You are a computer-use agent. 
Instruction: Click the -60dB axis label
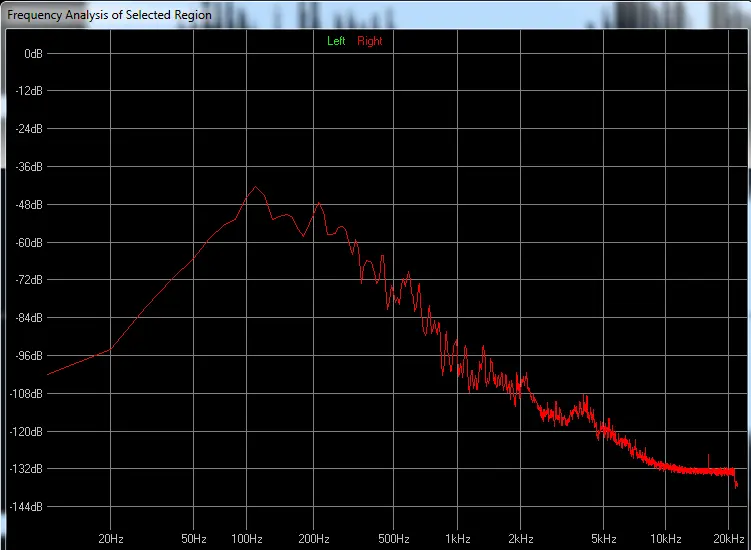coord(29,242)
